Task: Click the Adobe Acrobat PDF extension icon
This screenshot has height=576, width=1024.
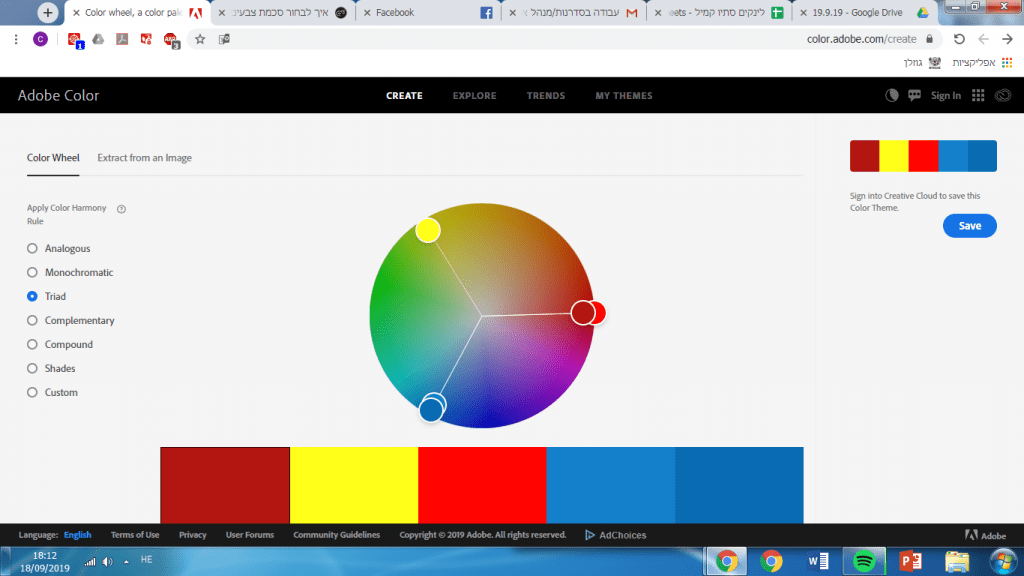Action: click(122, 39)
